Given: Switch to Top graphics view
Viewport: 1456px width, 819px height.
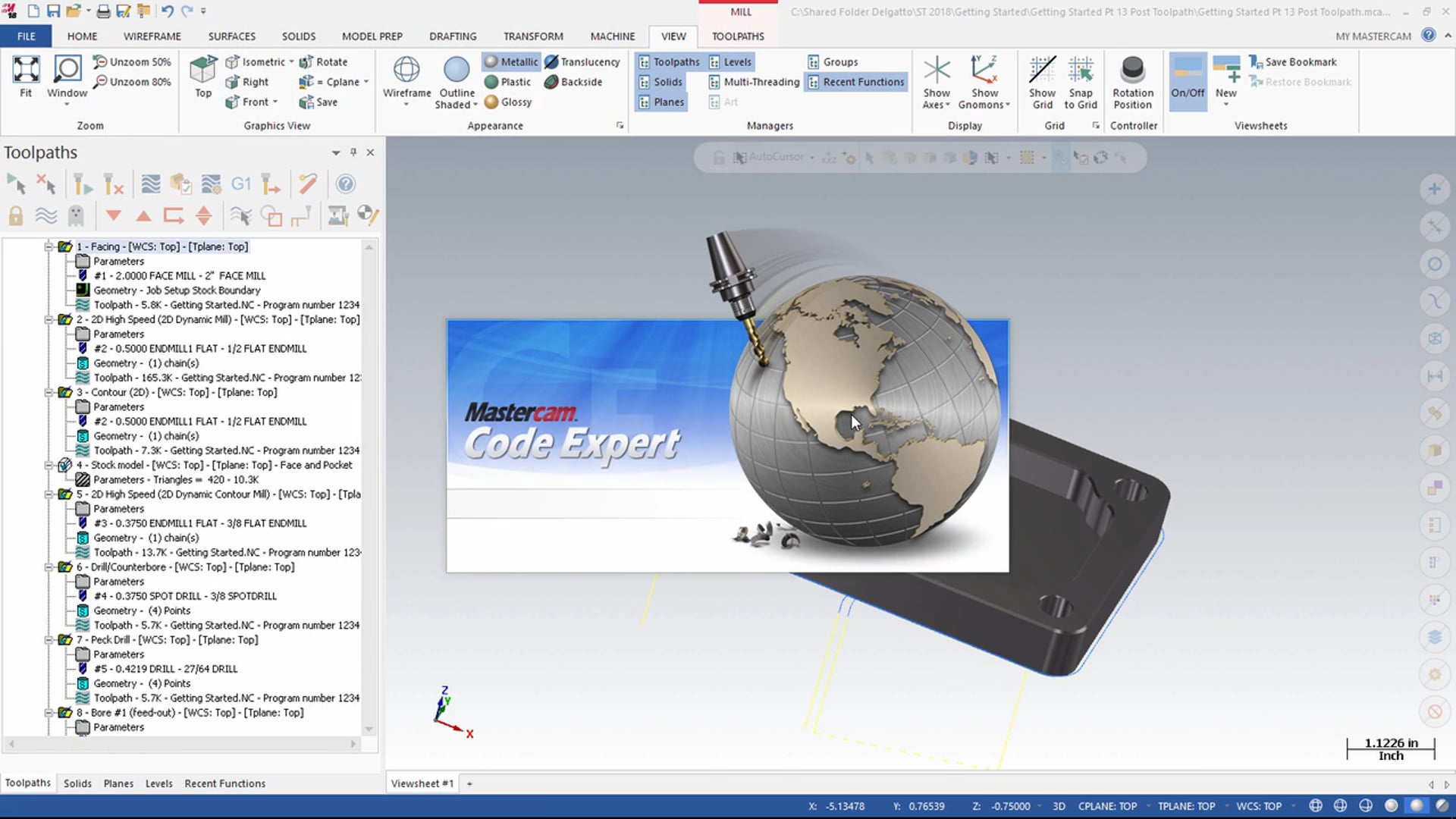Looking at the screenshot, I should (202, 76).
